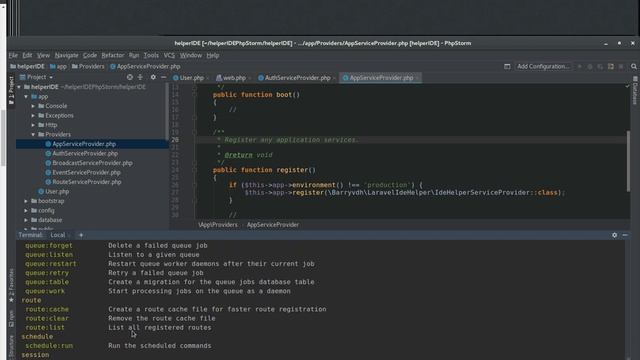
Task: Select User.php in the project tree
Action: 57,191
